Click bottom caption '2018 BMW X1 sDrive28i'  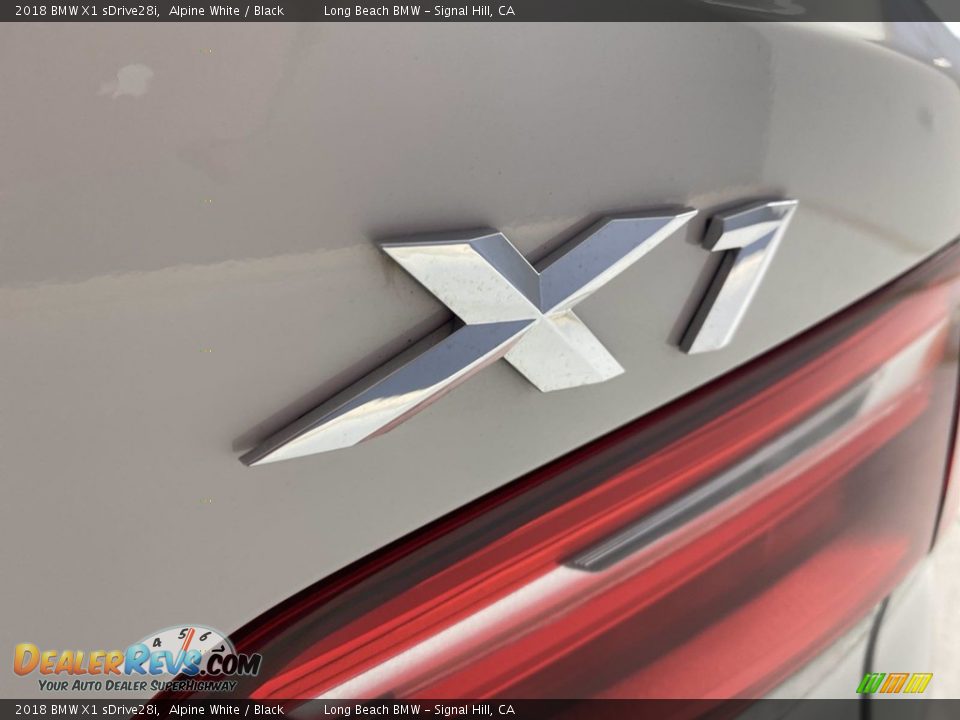click(x=87, y=710)
